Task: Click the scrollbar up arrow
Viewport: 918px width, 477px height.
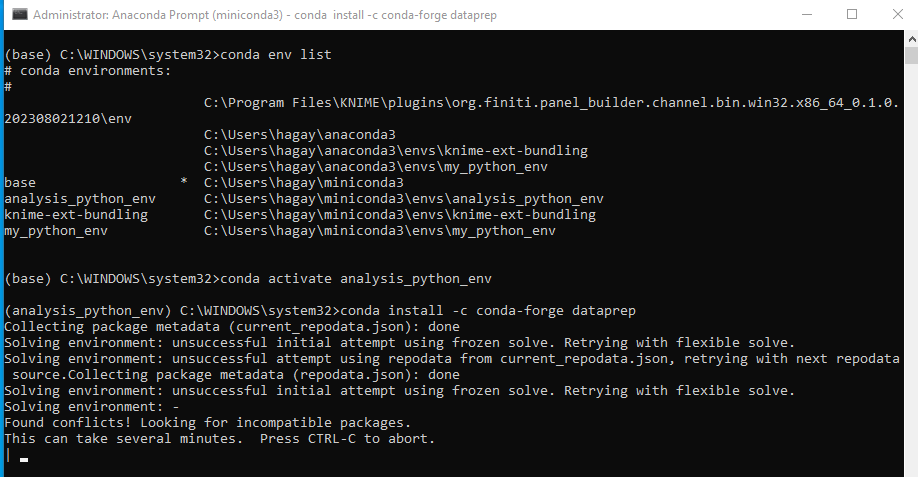Action: 911,39
